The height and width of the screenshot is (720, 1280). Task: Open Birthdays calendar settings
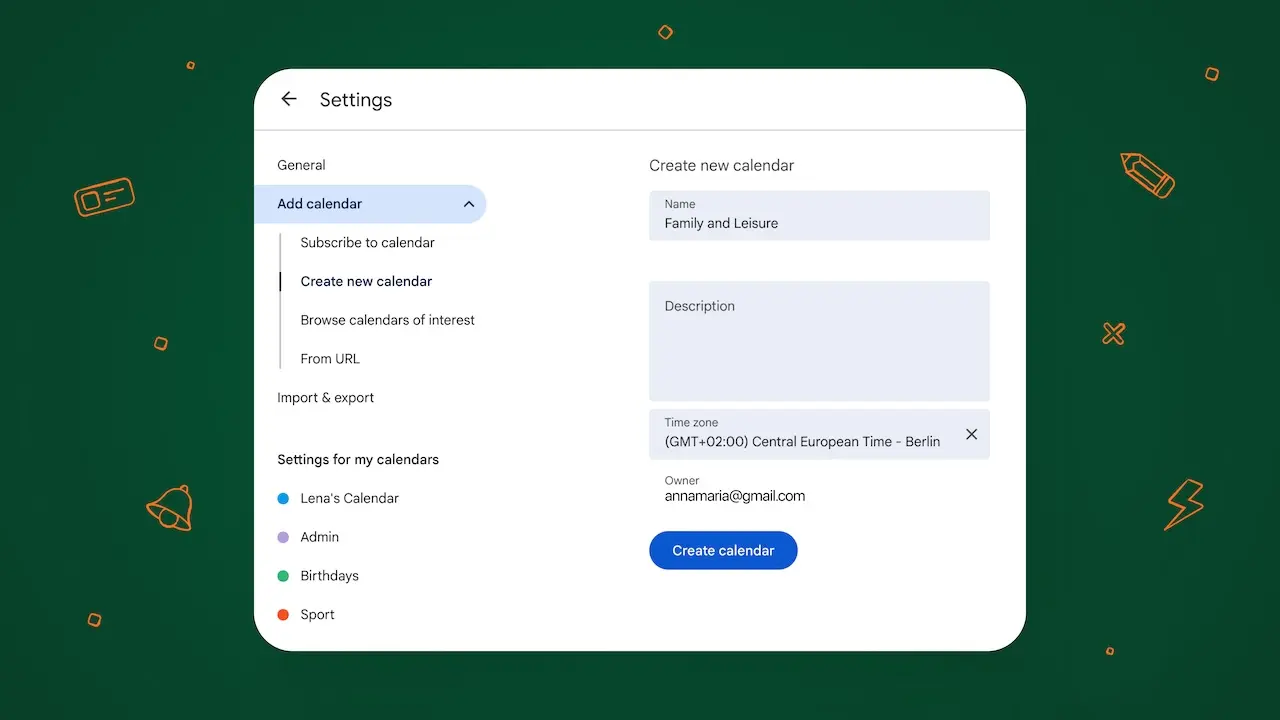point(329,576)
